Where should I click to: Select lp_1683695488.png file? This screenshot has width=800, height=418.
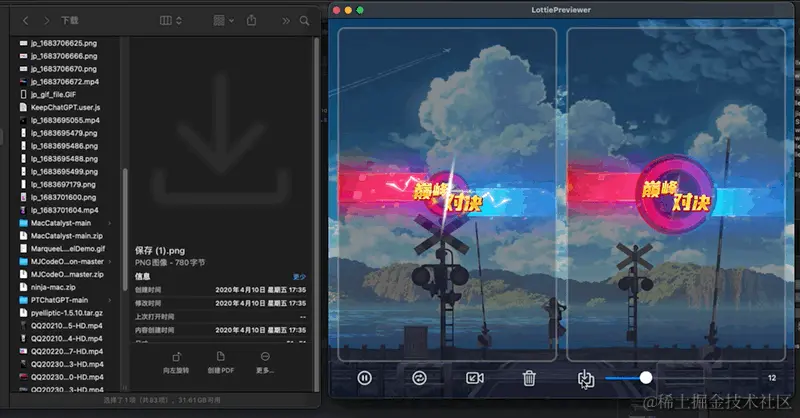(64, 159)
